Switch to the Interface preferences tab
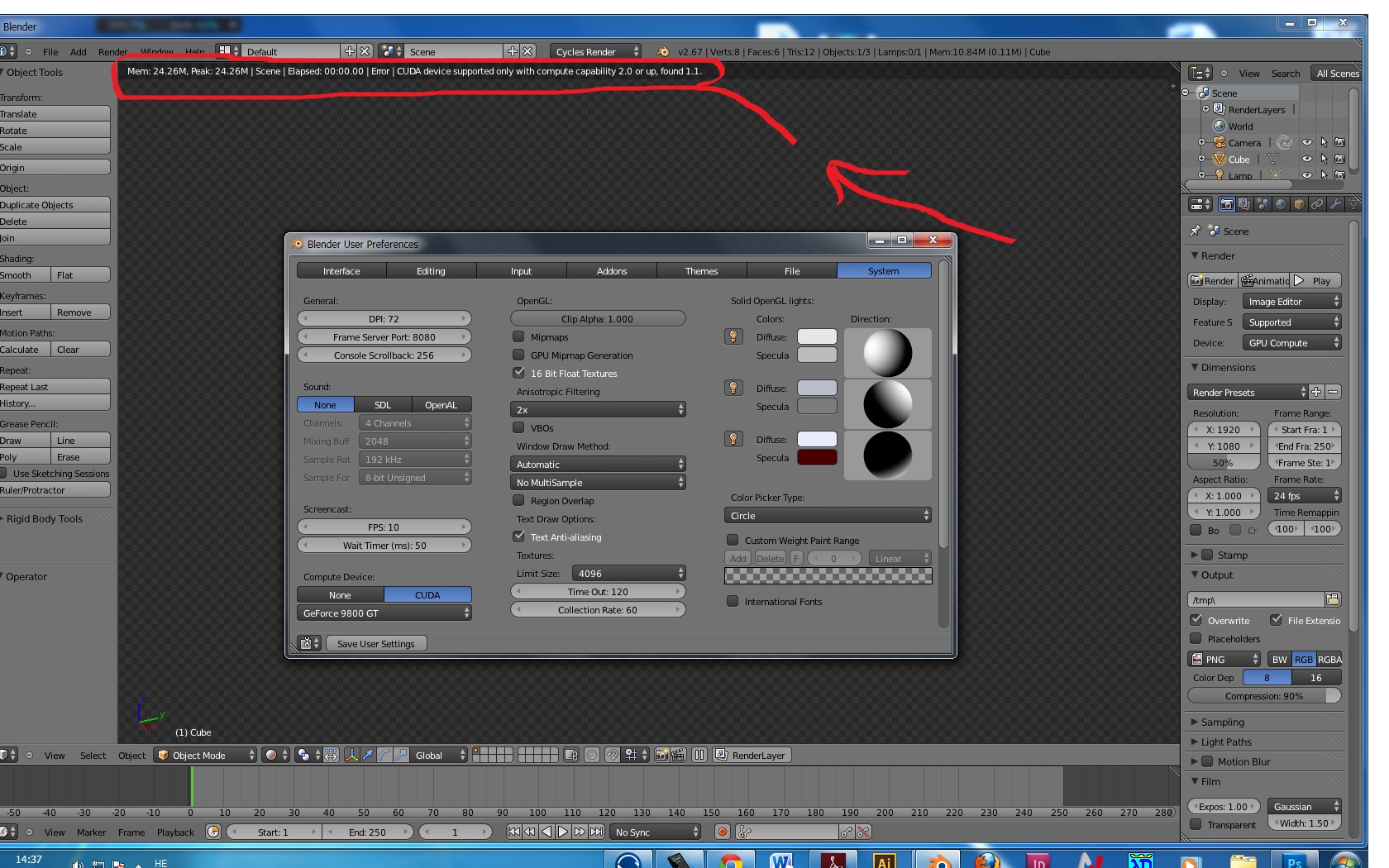The height and width of the screenshot is (868, 1389). (341, 270)
